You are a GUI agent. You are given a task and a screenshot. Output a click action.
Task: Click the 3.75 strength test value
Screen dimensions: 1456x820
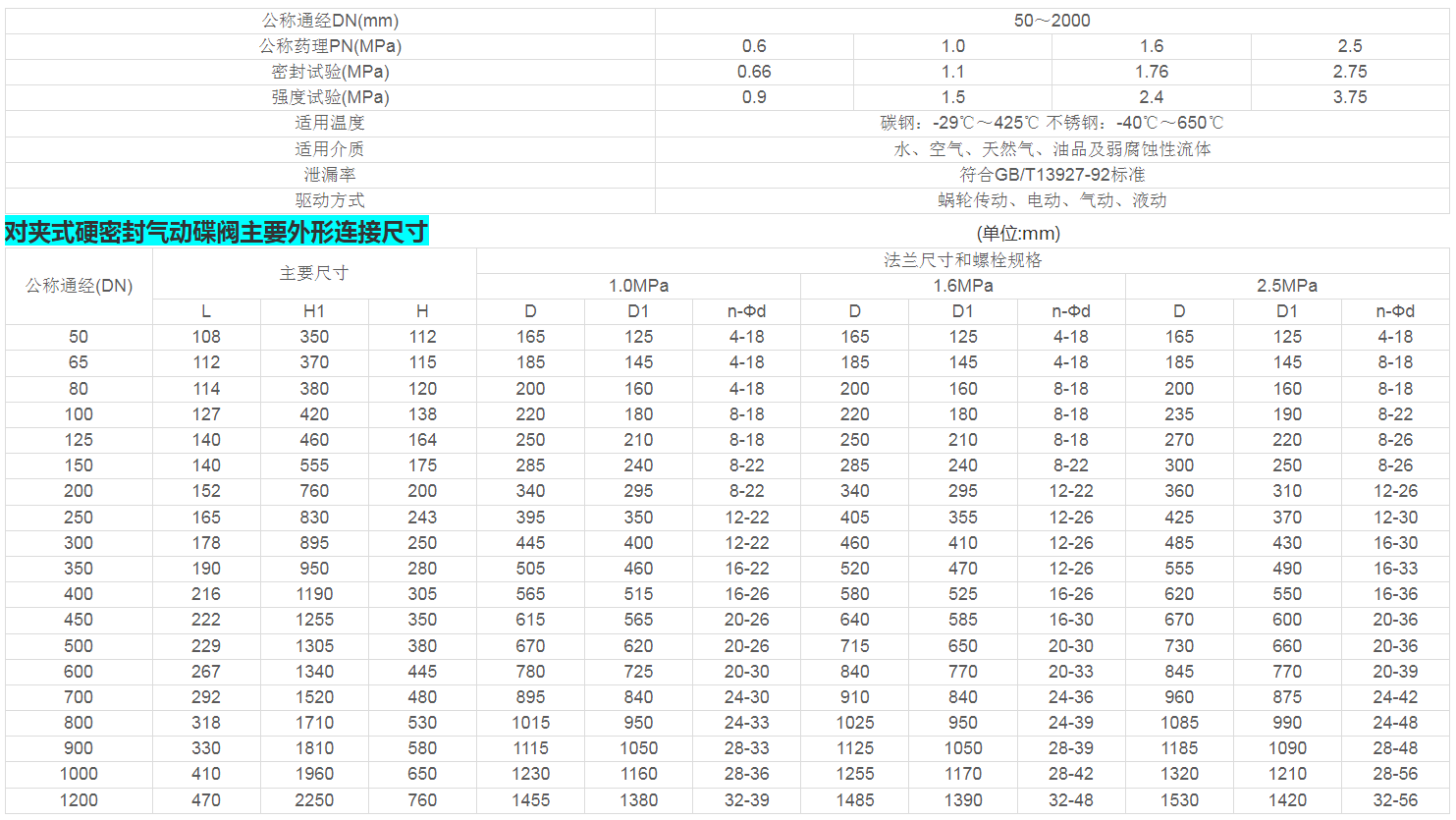coord(1349,97)
